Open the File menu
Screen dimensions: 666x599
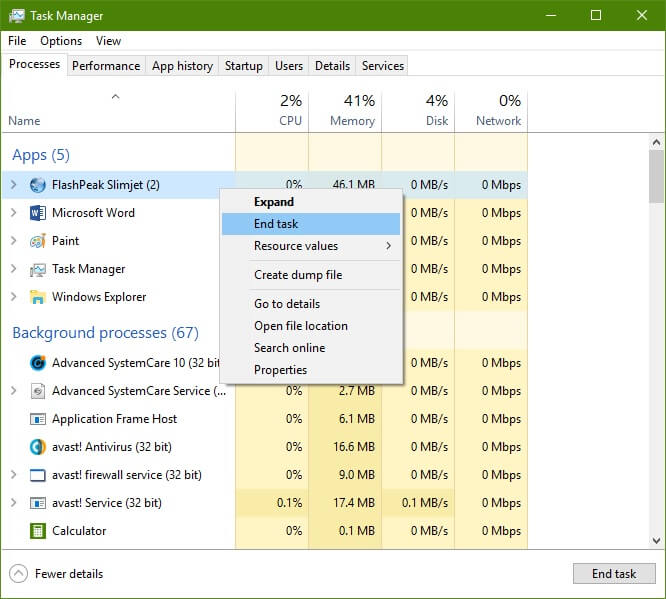(x=17, y=41)
